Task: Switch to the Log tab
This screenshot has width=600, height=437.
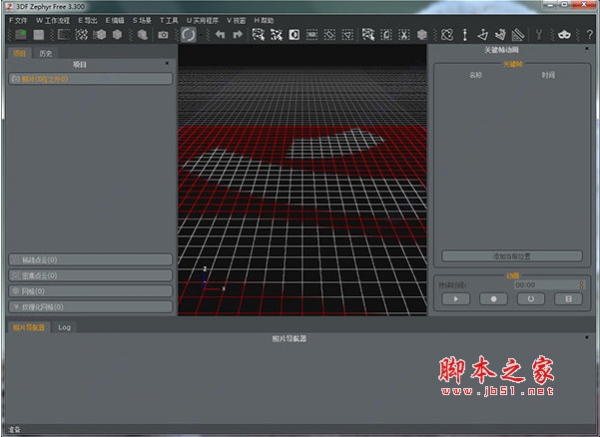Action: click(x=64, y=327)
